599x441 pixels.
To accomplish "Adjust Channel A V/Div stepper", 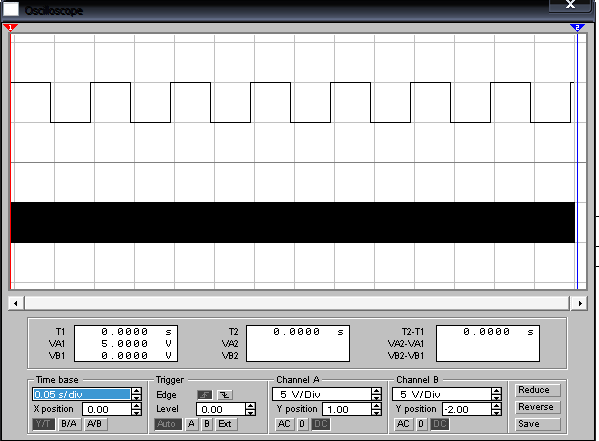I will (376, 394).
